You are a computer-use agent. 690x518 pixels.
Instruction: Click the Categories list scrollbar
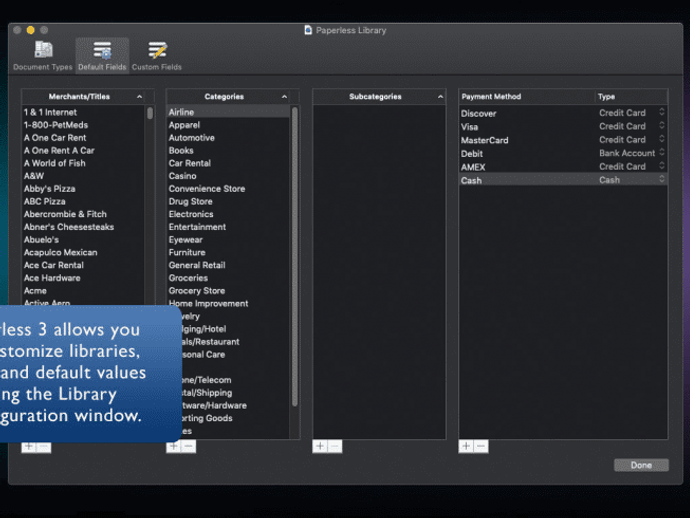coord(295,257)
